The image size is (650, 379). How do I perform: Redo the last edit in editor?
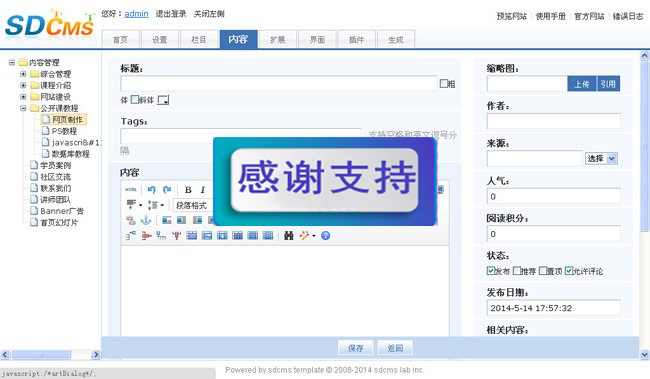click(x=167, y=190)
